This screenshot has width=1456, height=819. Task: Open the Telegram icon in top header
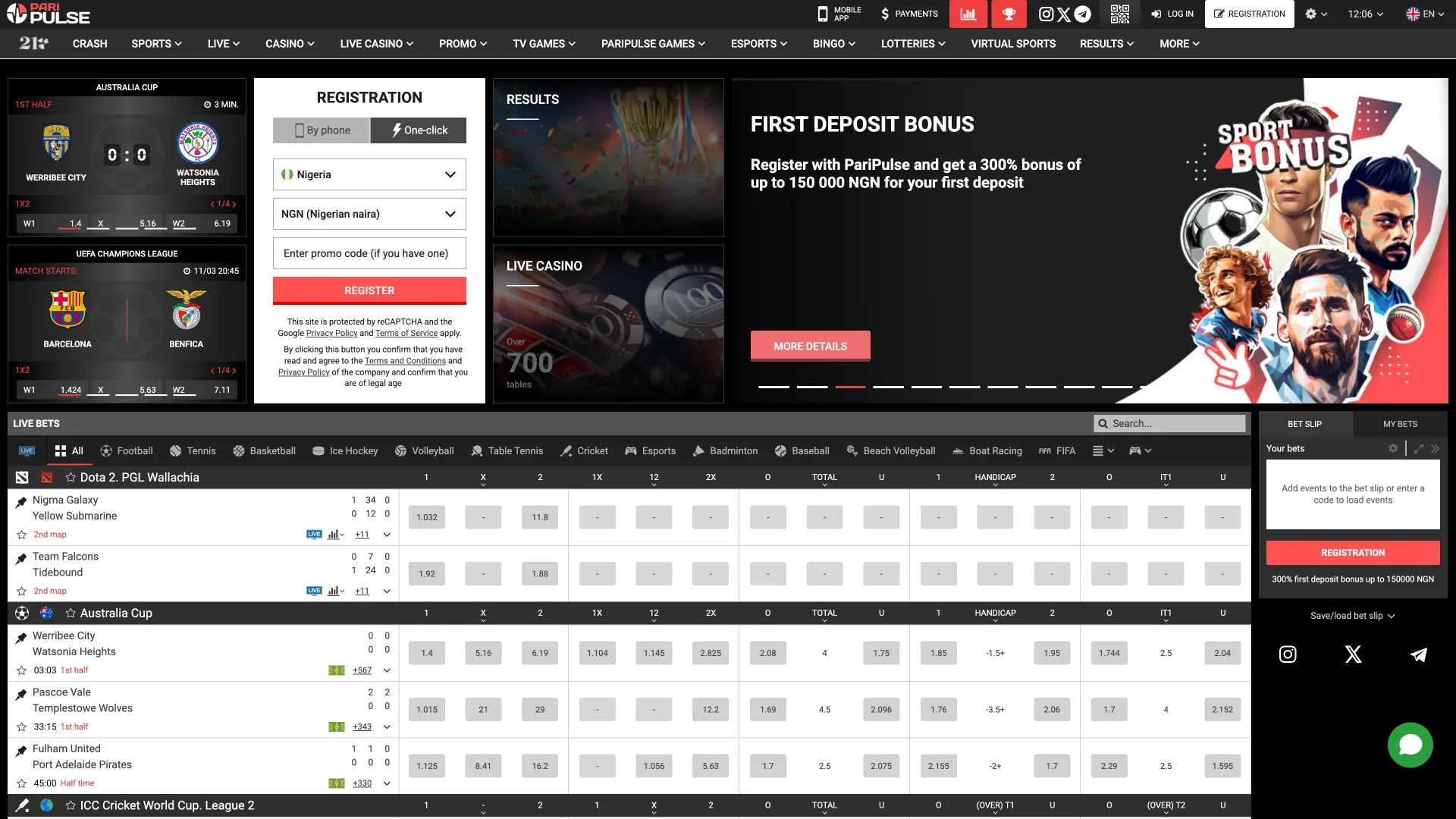(x=1083, y=14)
